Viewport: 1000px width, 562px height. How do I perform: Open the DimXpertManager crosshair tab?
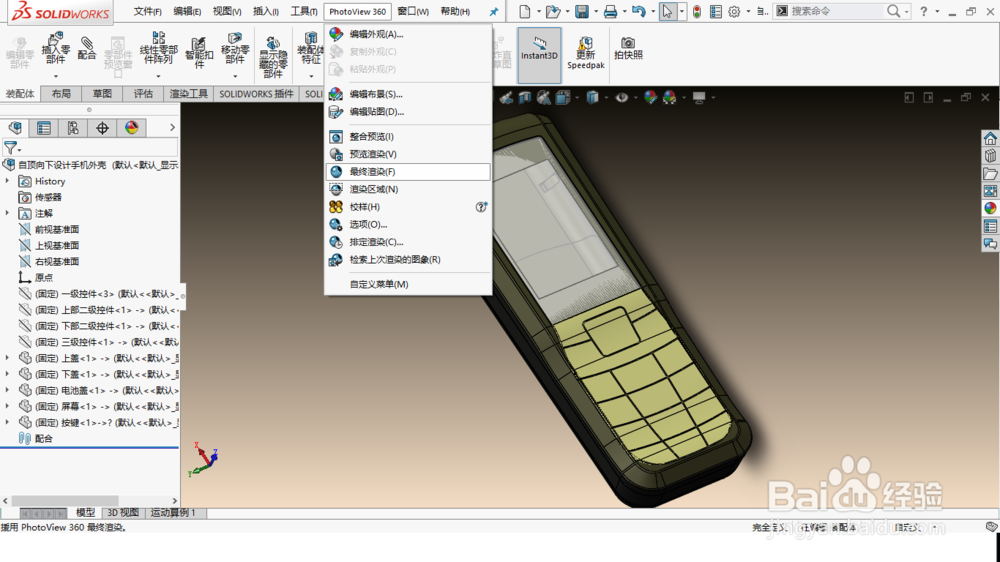click(x=102, y=128)
